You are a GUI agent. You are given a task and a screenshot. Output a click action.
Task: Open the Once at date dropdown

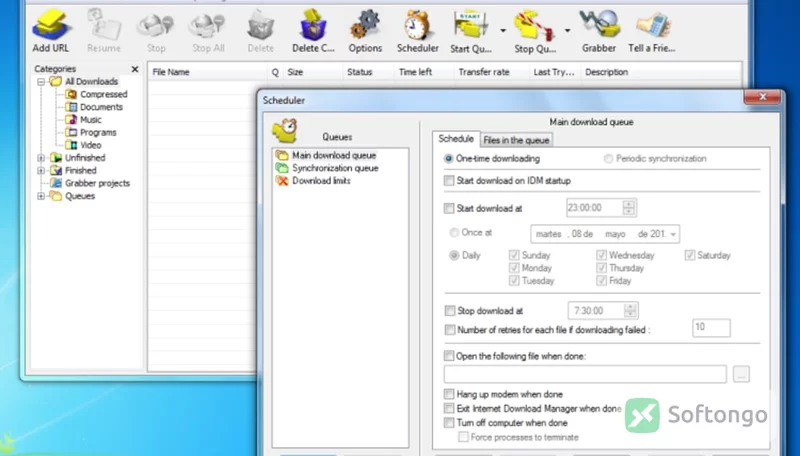click(673, 234)
